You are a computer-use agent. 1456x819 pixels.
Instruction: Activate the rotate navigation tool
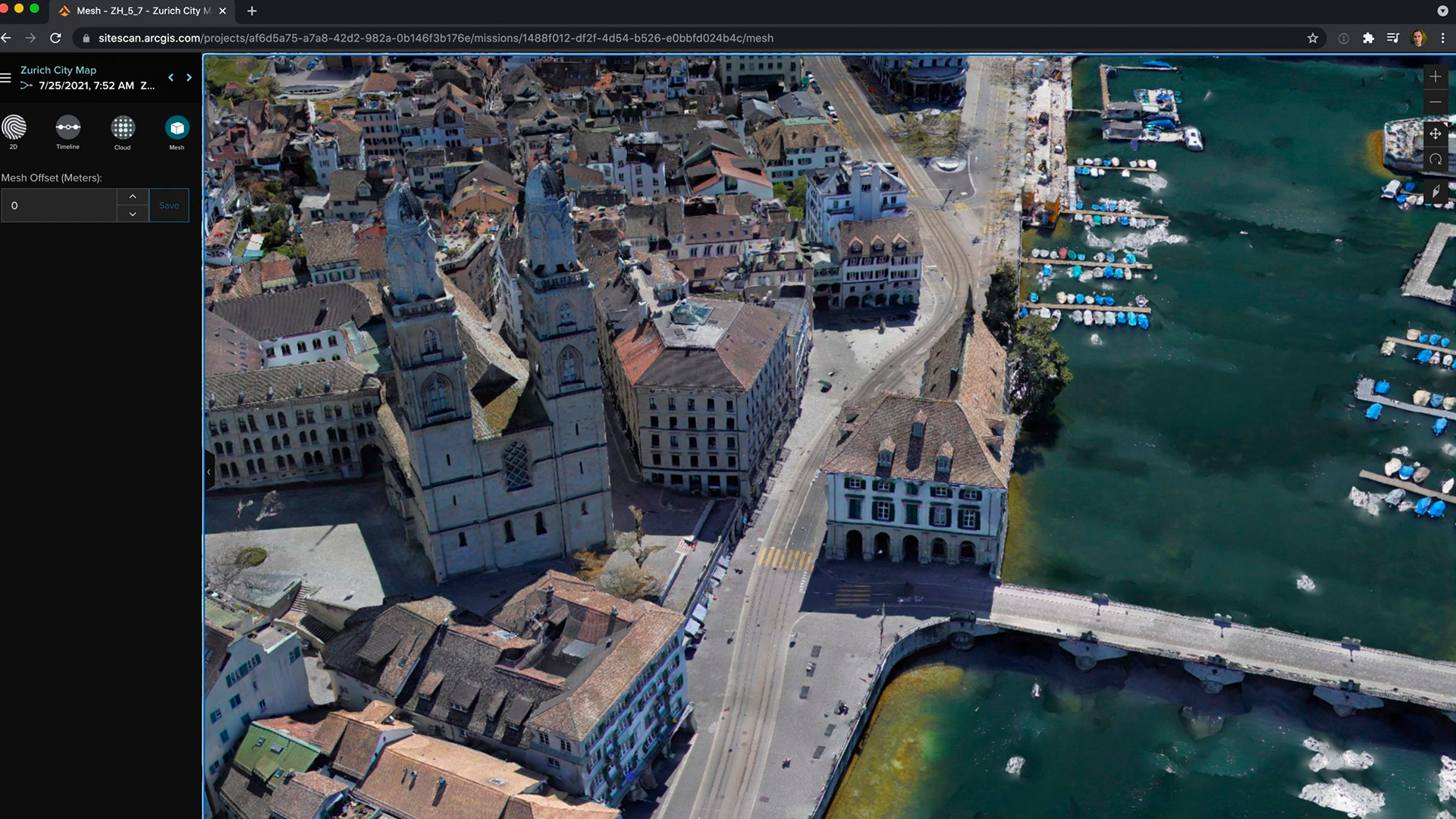point(1435,159)
